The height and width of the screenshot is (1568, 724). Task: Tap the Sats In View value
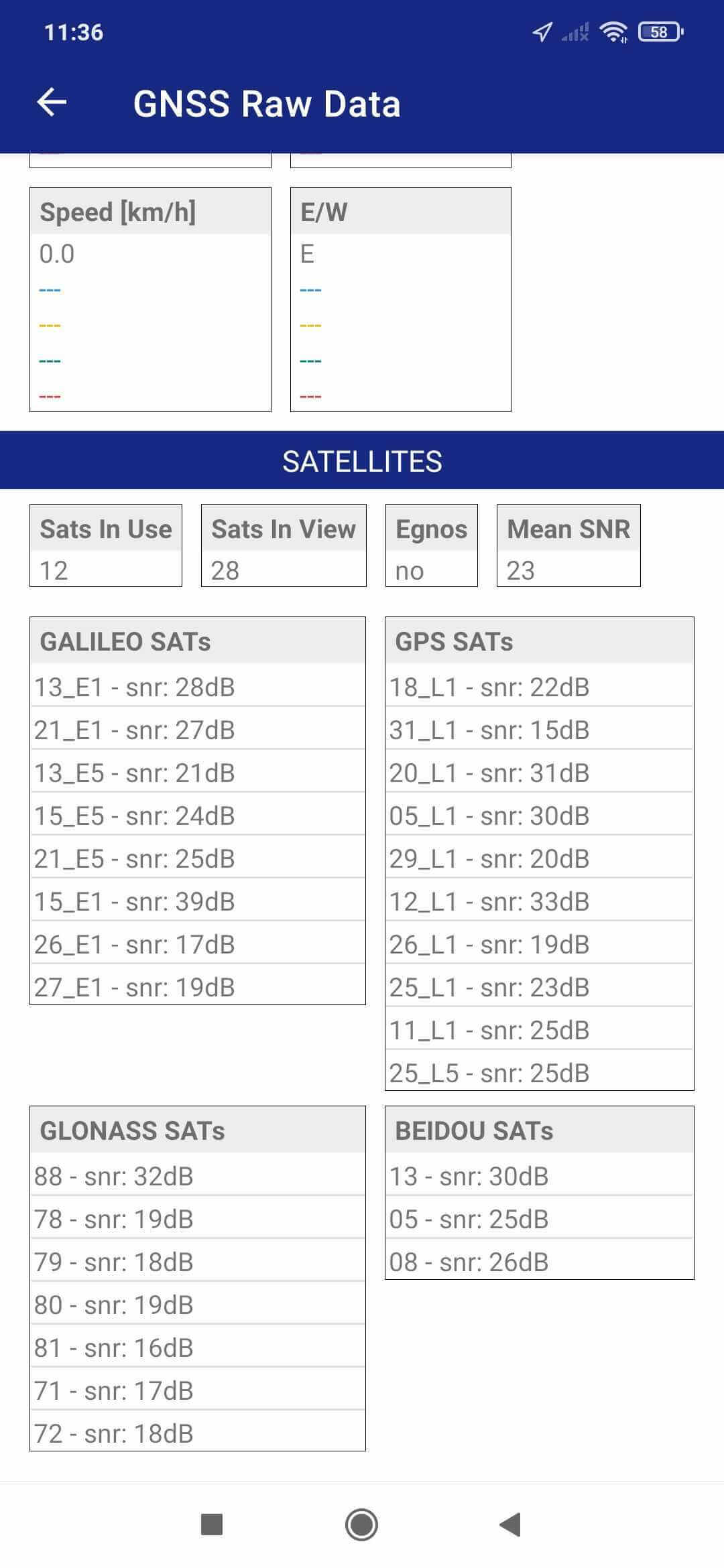point(225,571)
